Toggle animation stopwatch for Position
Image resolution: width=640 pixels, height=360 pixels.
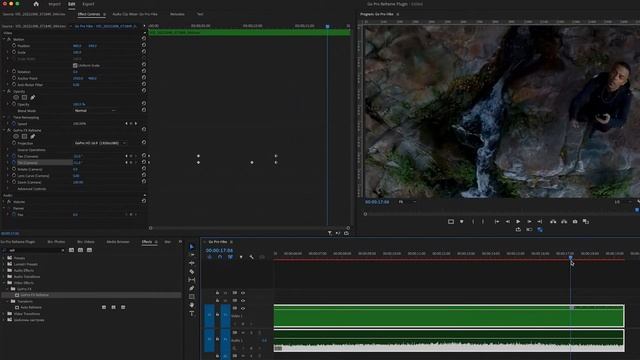(x=14, y=46)
